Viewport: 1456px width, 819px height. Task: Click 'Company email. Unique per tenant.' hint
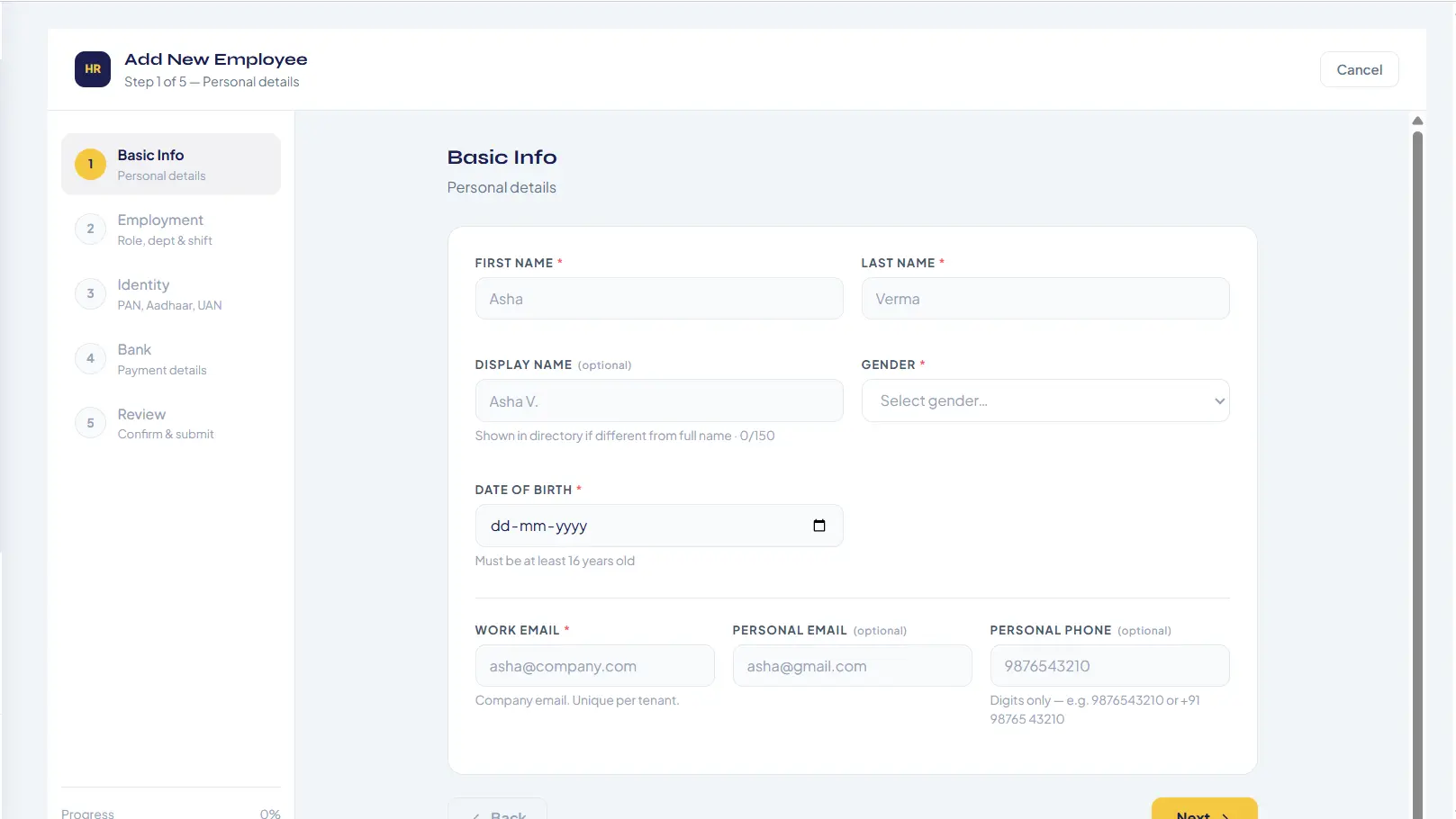coord(577,700)
